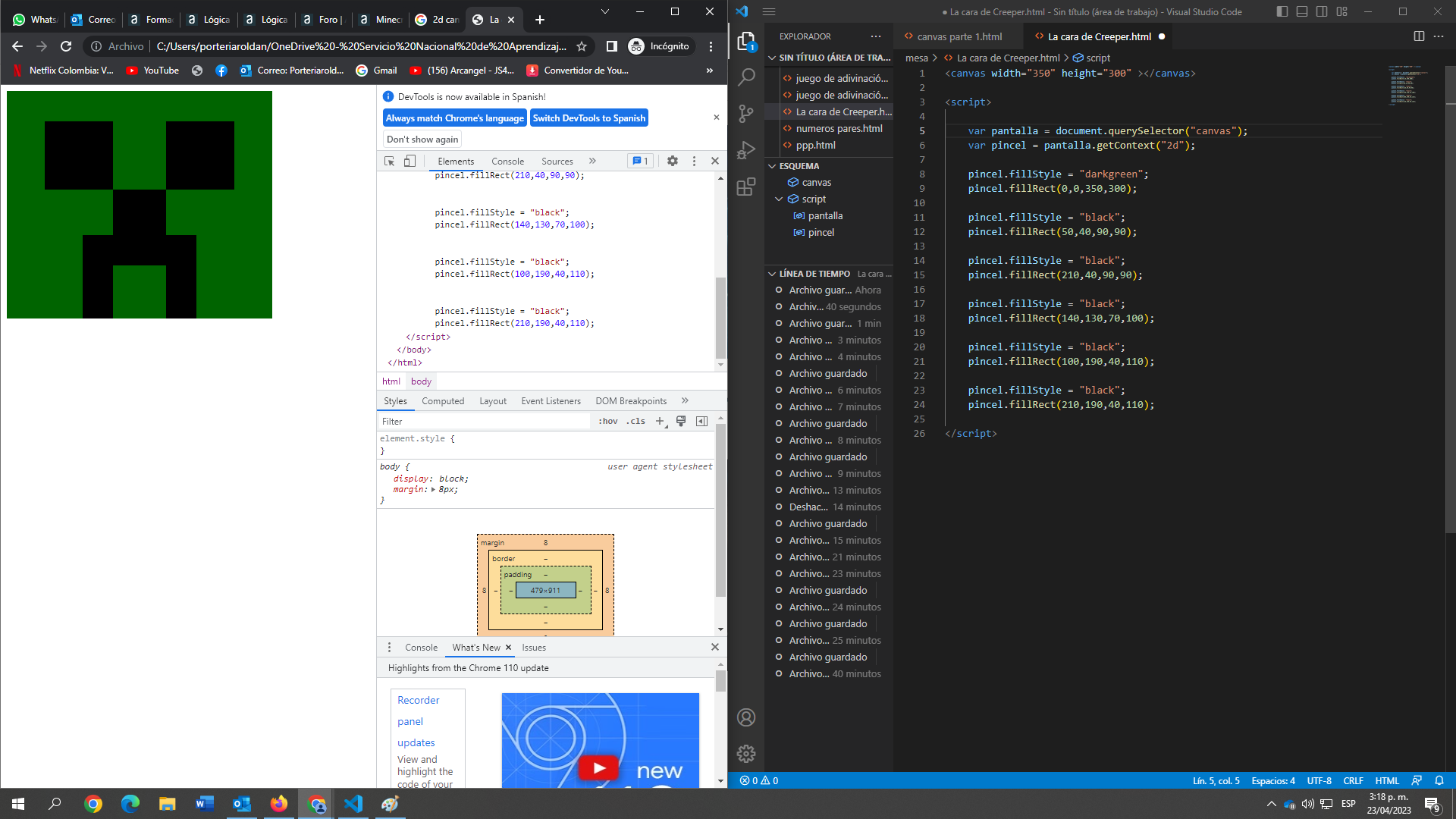Image resolution: width=1456 pixels, height=819 pixels.
Task: Launch Firefox from the taskbar
Action: pos(279,804)
